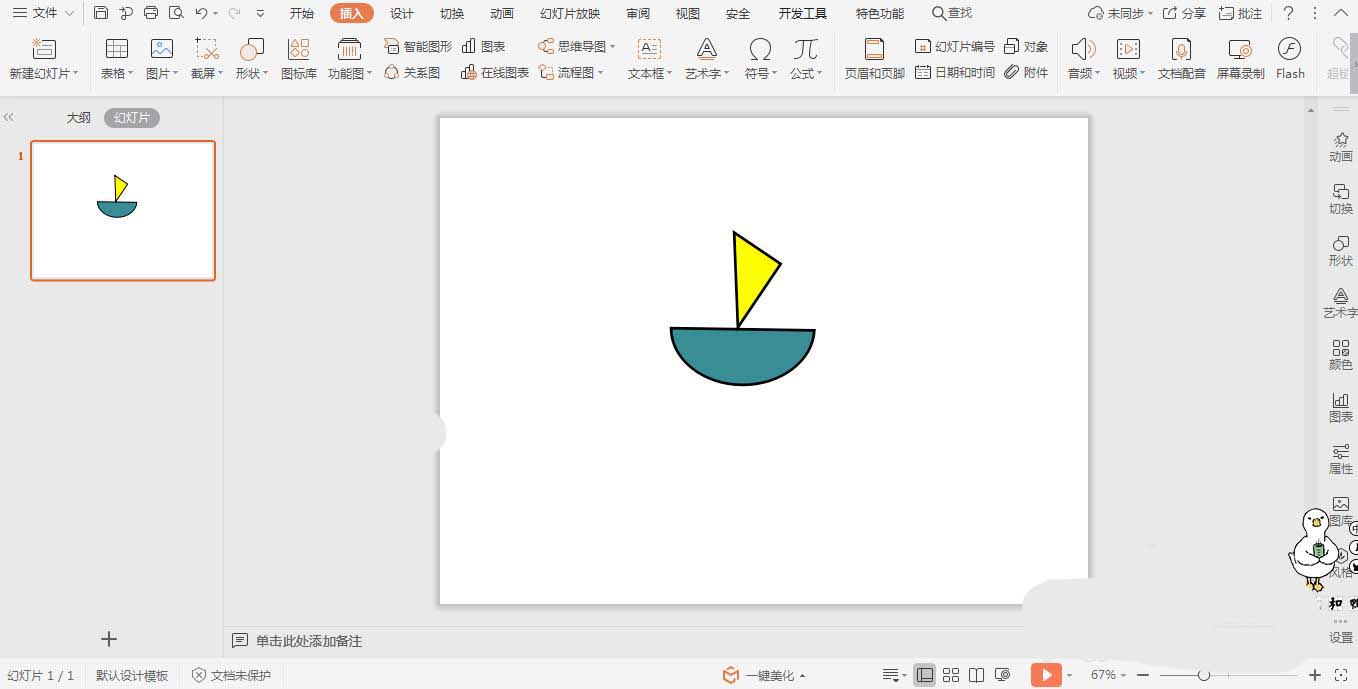1358x689 pixels.
Task: Open the 动画 animation side panel
Action: pyautogui.click(x=1340, y=146)
